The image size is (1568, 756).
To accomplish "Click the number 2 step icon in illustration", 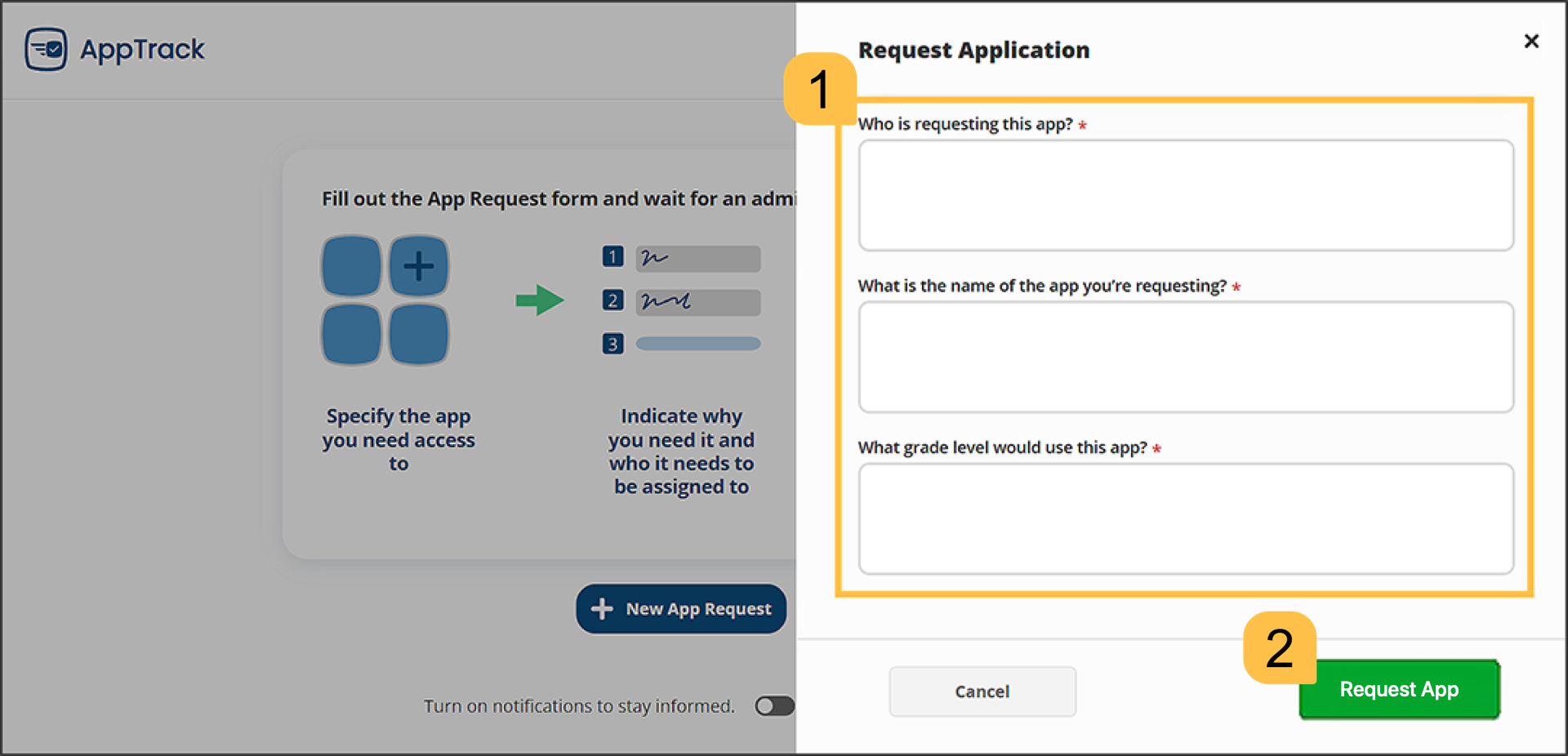I will pos(612,300).
